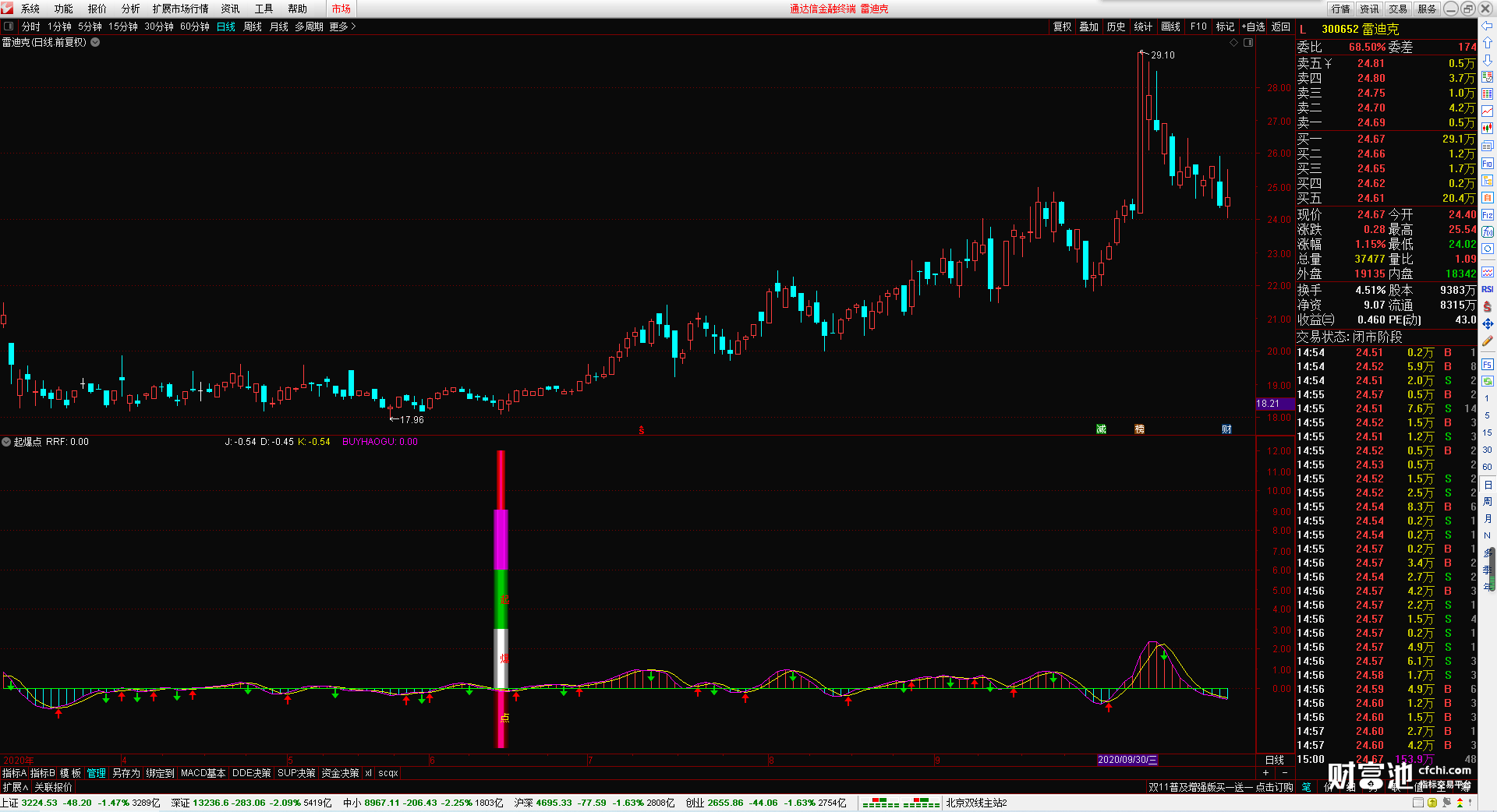Click the F10 company info sidebar icon
Viewport: 1497px width, 812px height.
coord(1487,163)
